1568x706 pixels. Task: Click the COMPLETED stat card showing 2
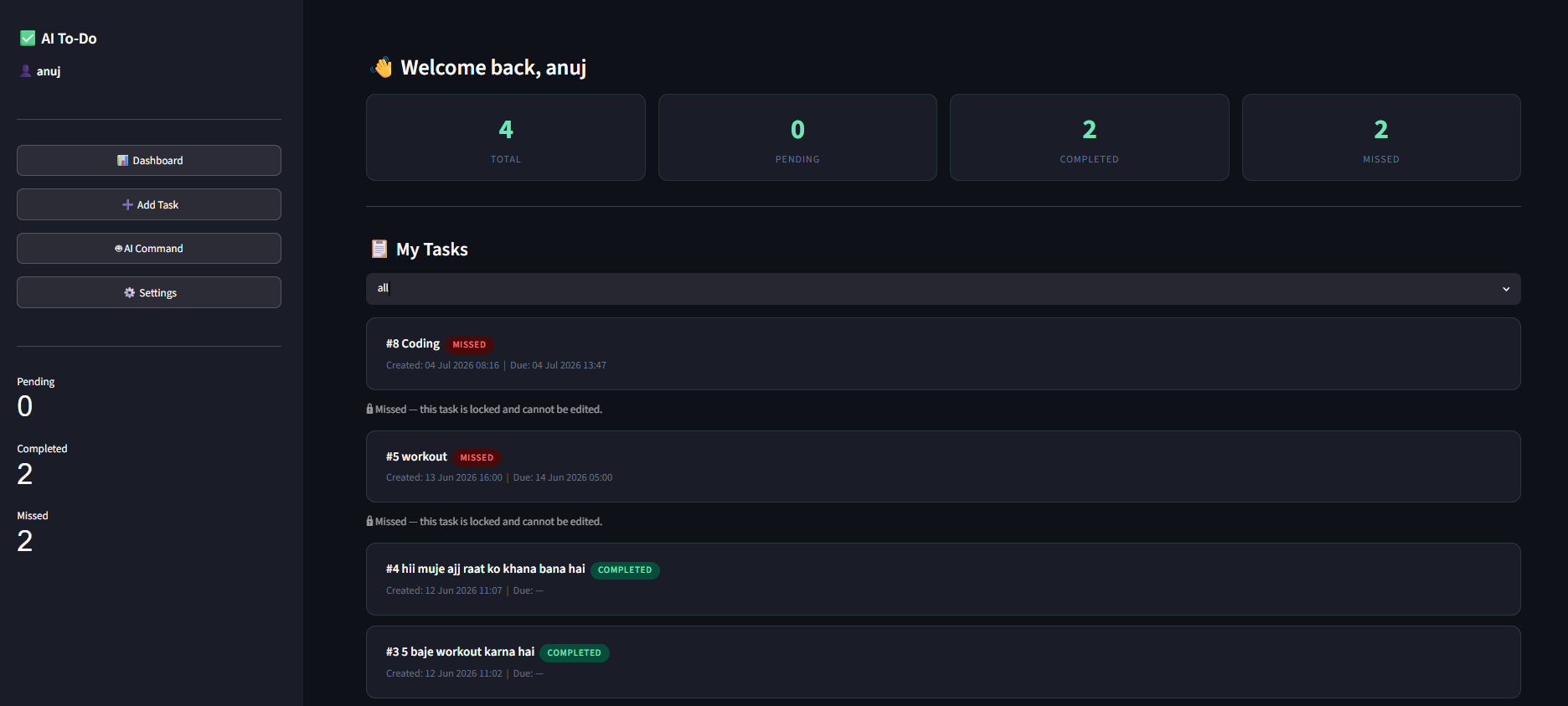tap(1090, 137)
